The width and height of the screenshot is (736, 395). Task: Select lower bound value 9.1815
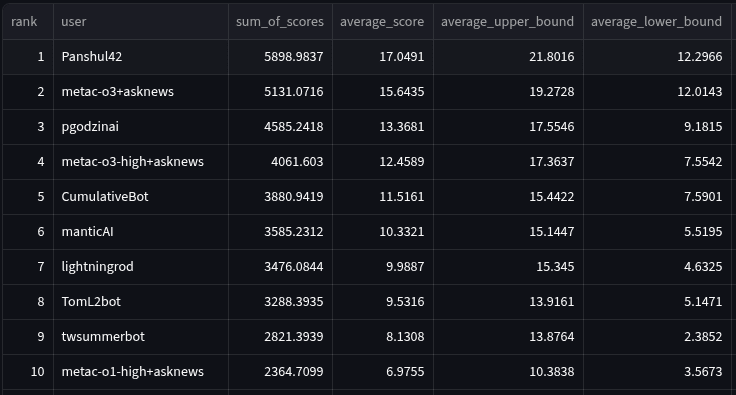657,127
